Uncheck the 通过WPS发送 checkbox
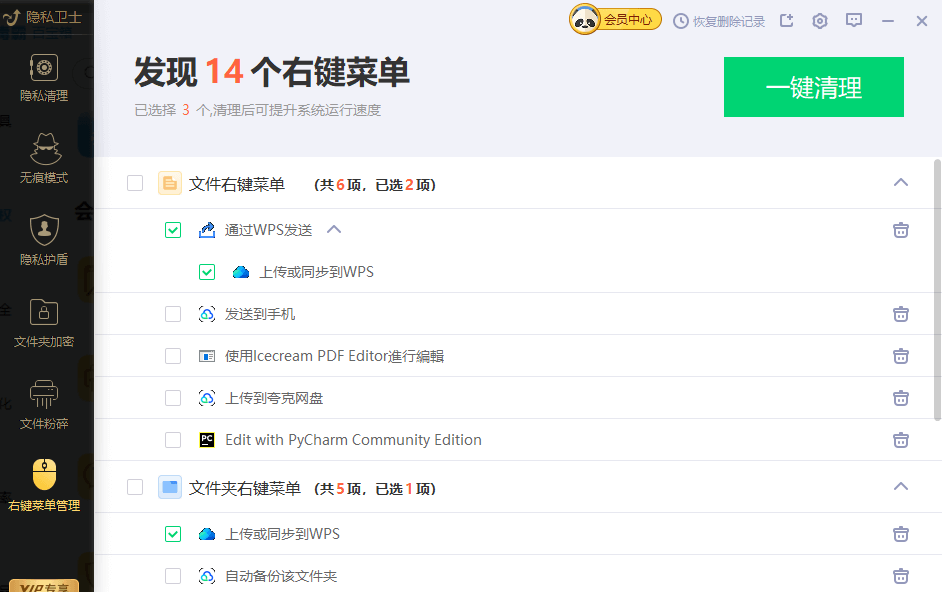Image resolution: width=942 pixels, height=592 pixels. point(173,229)
